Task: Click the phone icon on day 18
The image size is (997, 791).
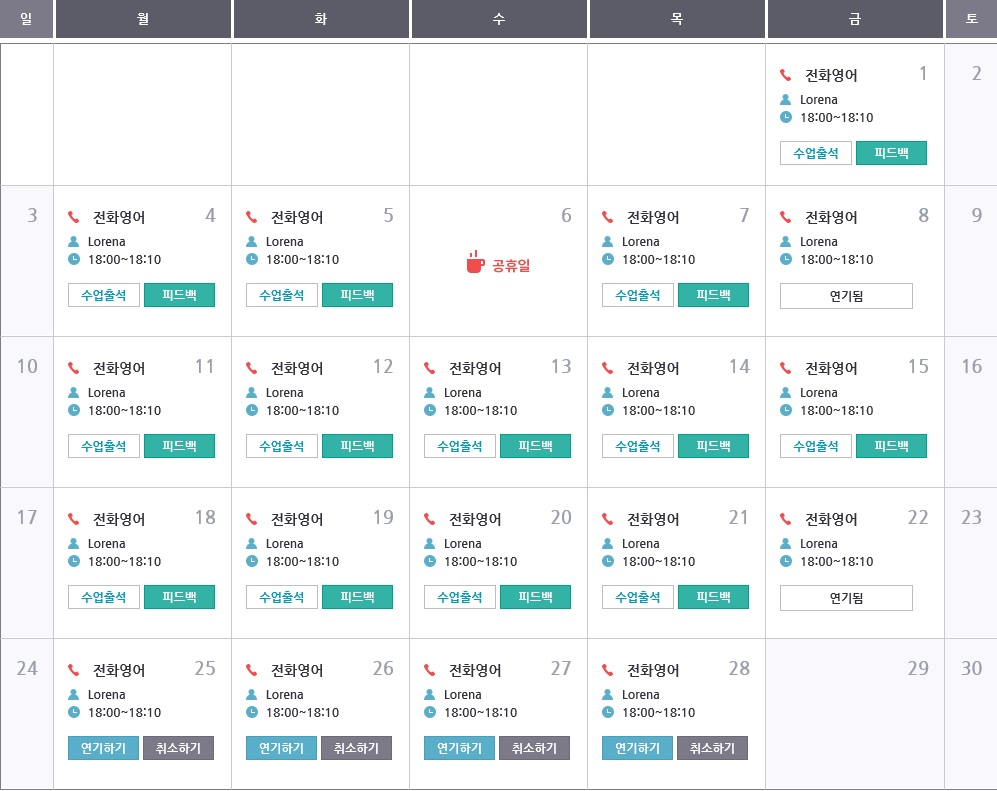Action: click(x=73, y=519)
